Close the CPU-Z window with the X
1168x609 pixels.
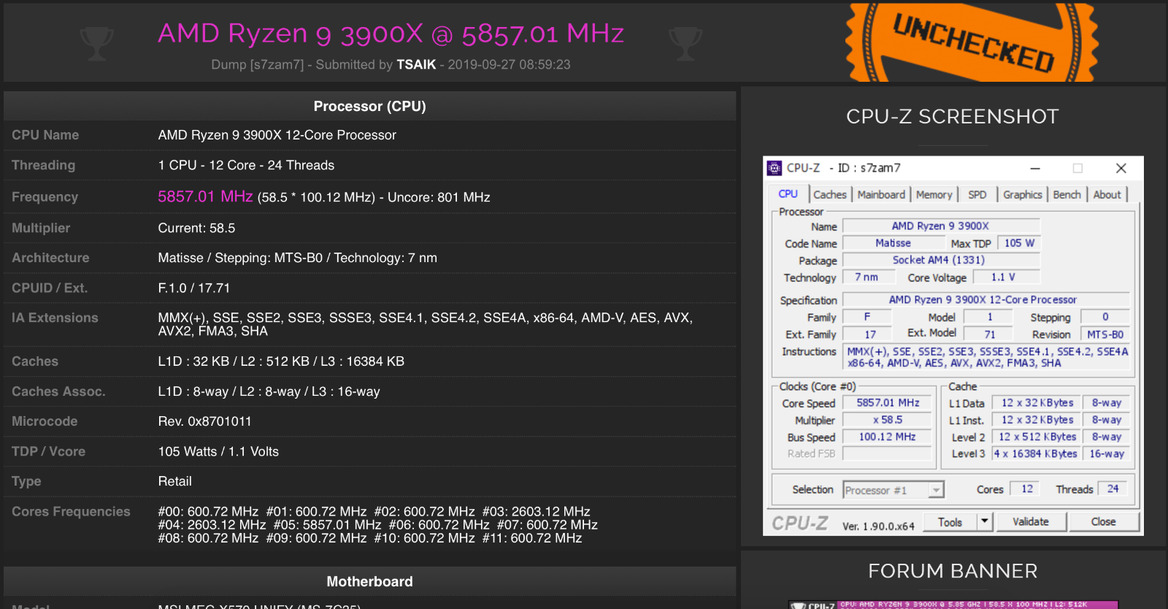[x=1120, y=168]
